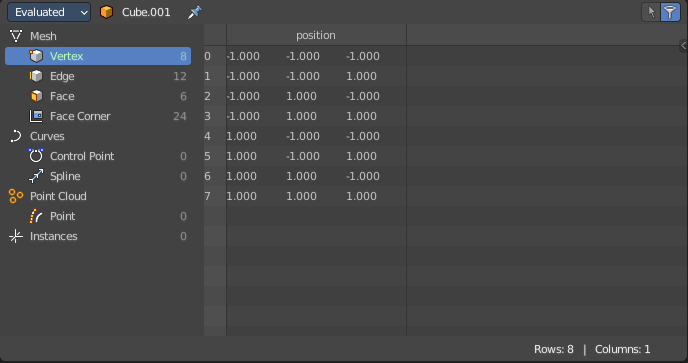The image size is (688, 363).
Task: Click row index 4 in the spreadsheet
Action: pos(207,136)
